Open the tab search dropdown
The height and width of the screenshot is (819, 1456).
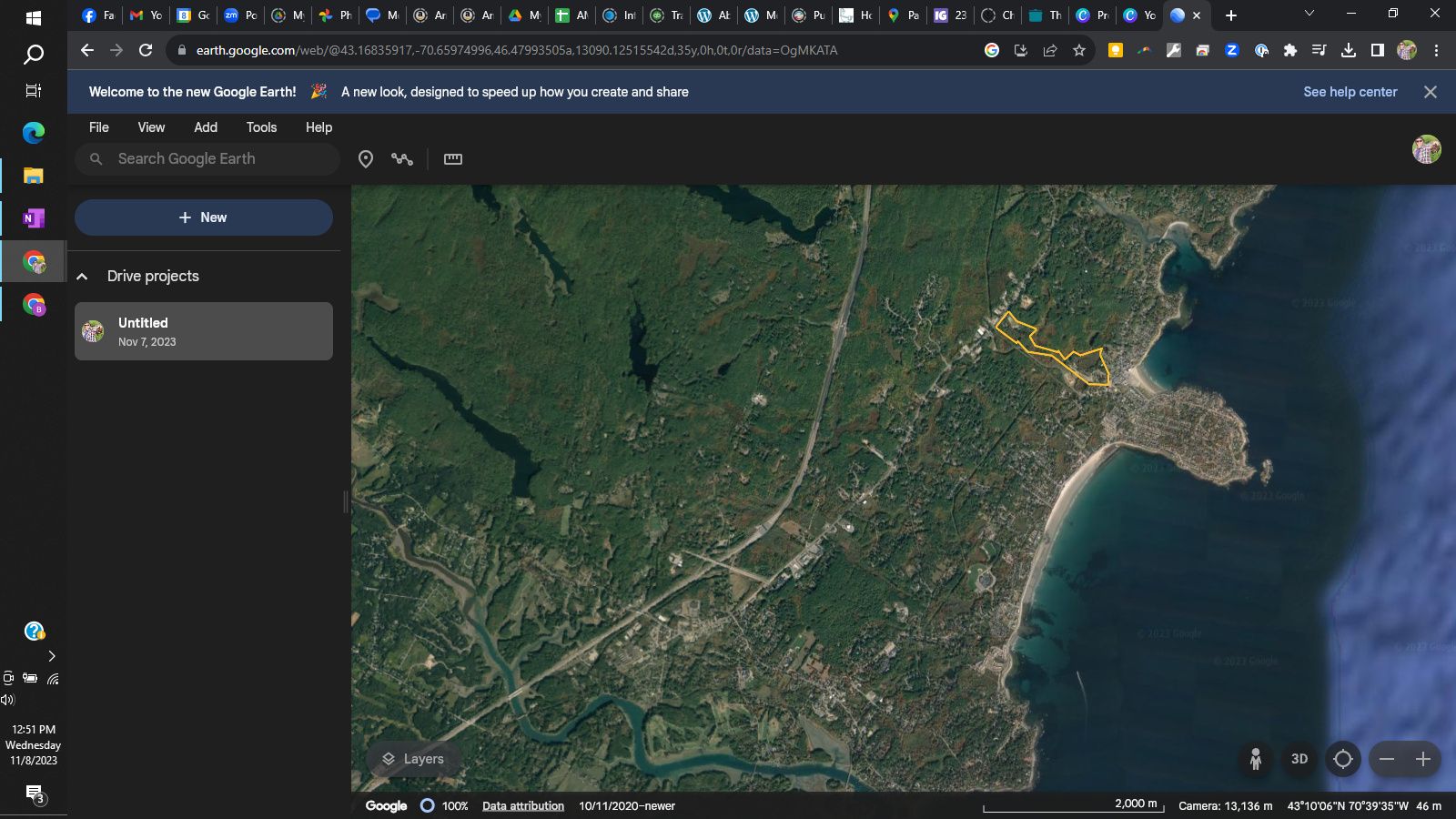tap(1309, 14)
